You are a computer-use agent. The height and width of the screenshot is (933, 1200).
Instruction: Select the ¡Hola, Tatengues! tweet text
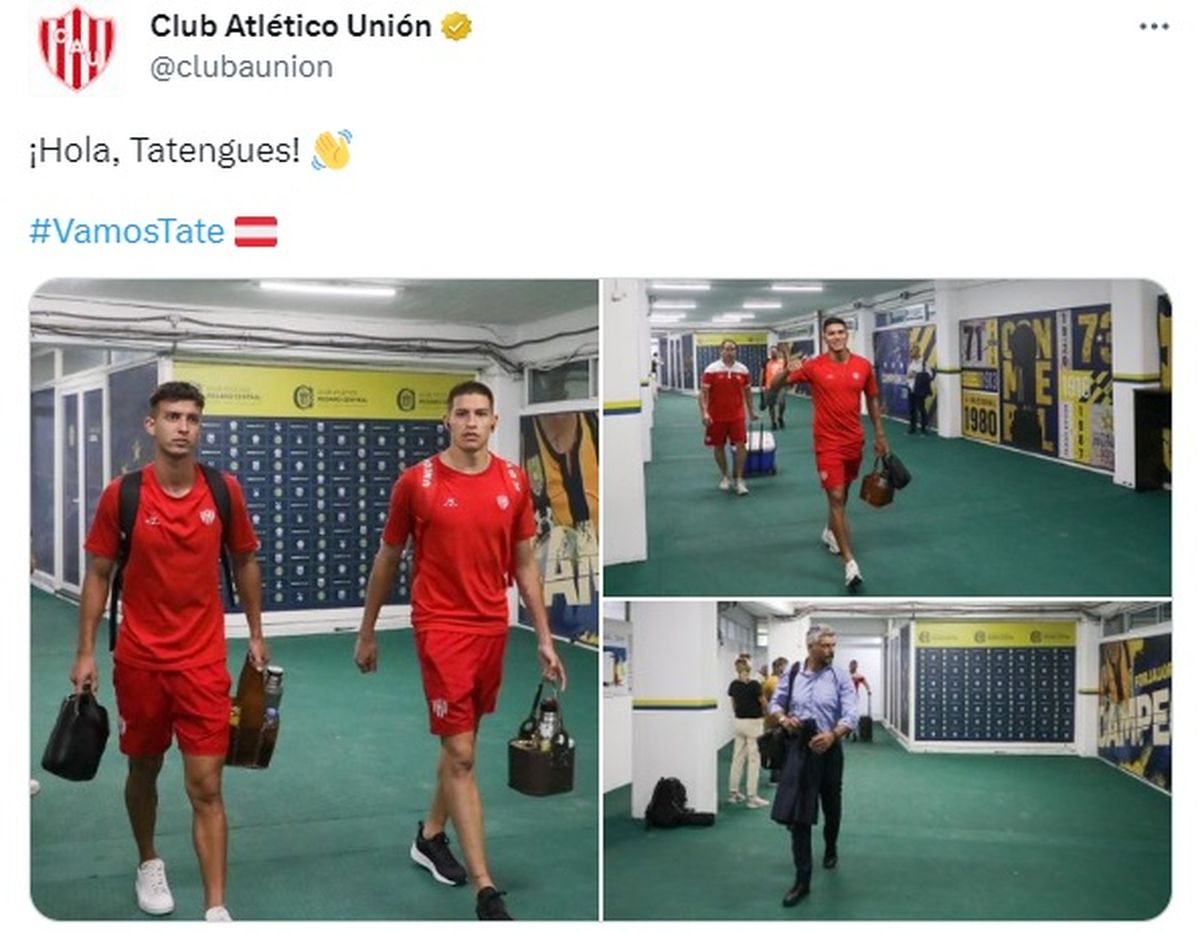click(165, 151)
